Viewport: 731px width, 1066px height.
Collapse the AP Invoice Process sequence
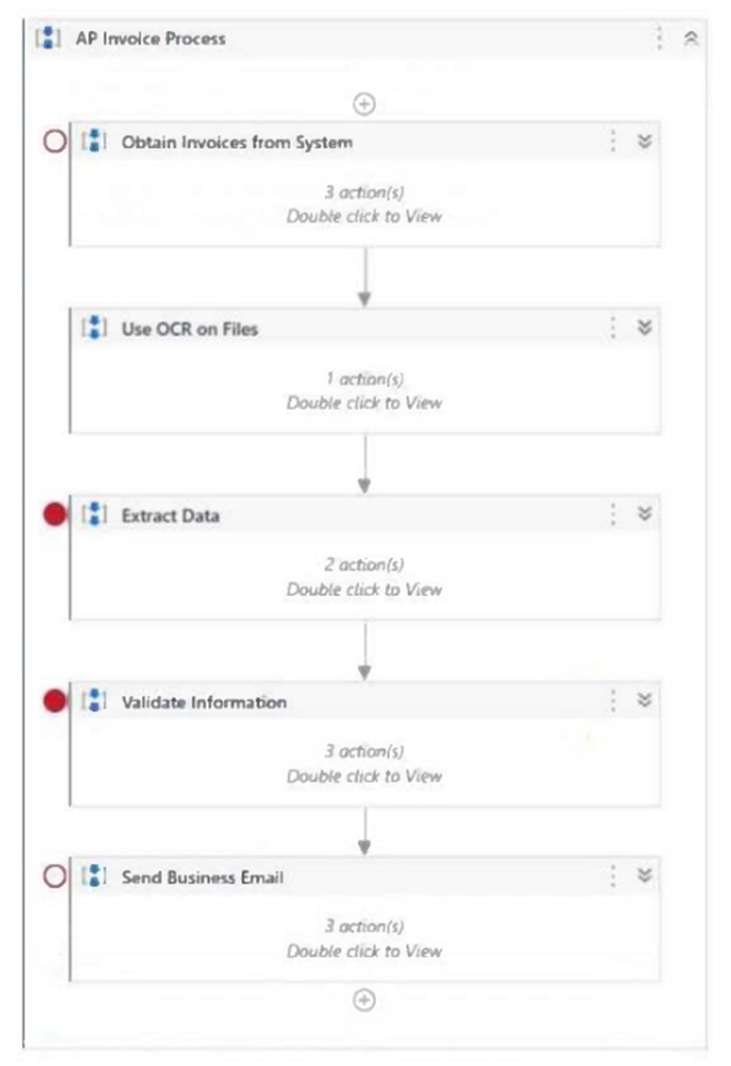690,39
